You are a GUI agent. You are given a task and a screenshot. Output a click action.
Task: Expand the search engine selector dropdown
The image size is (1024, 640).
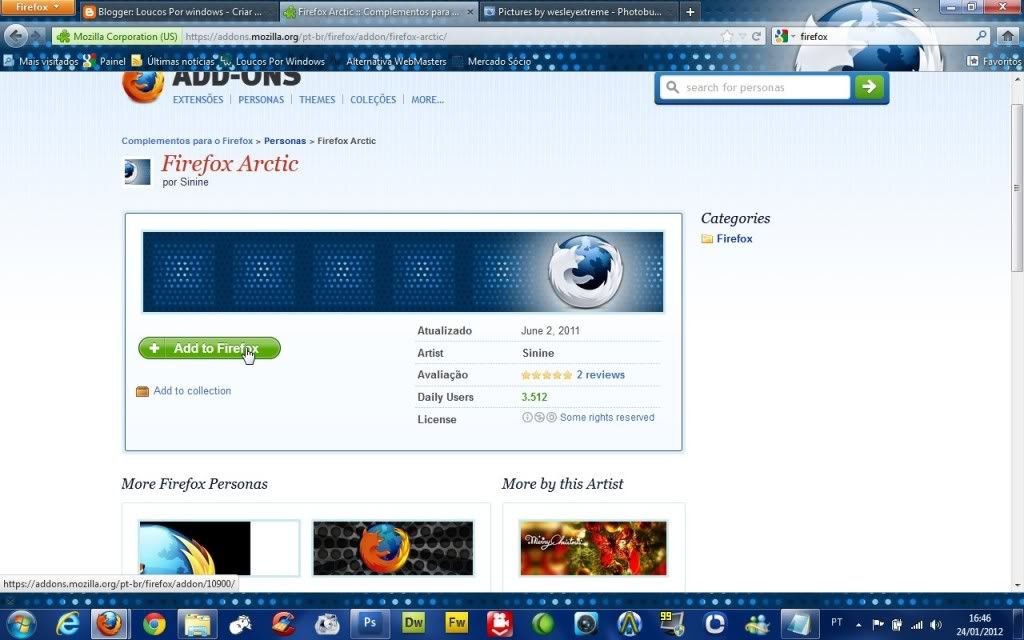[784, 37]
